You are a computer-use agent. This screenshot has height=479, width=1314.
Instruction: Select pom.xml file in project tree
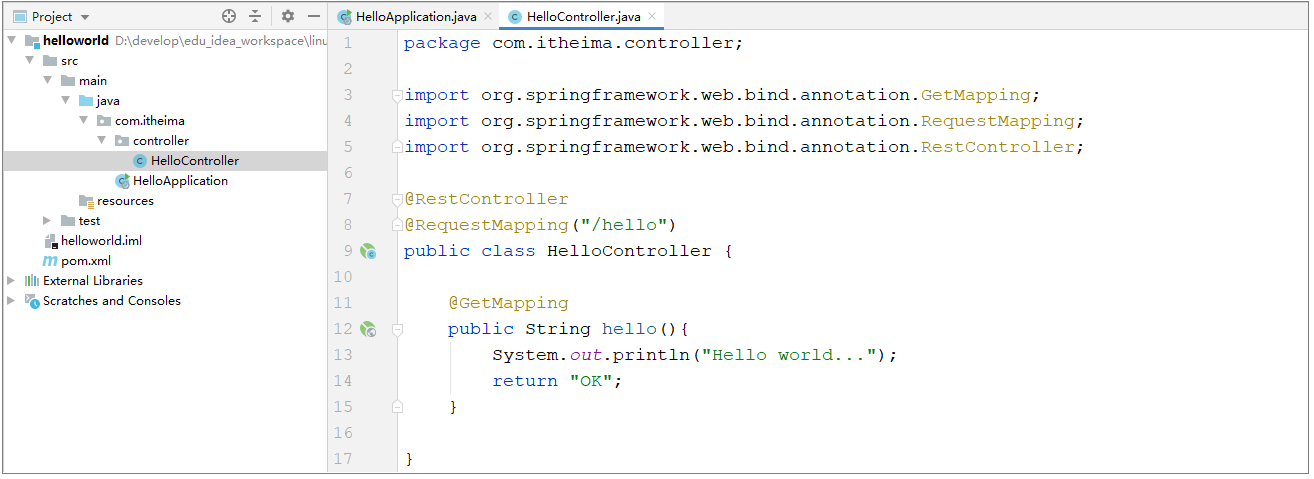pyautogui.click(x=85, y=261)
